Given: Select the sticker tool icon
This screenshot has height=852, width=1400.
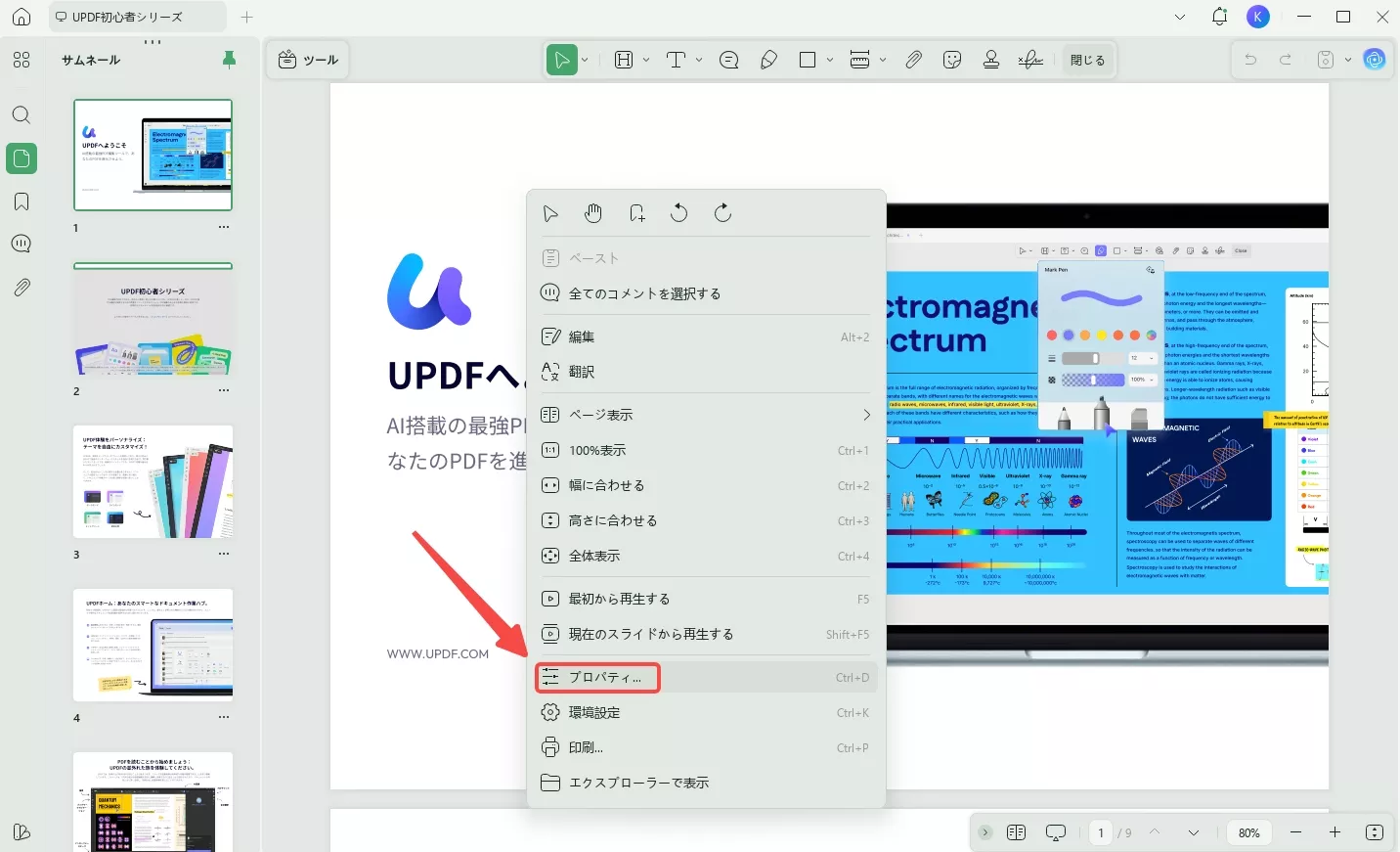Looking at the screenshot, I should [x=952, y=60].
